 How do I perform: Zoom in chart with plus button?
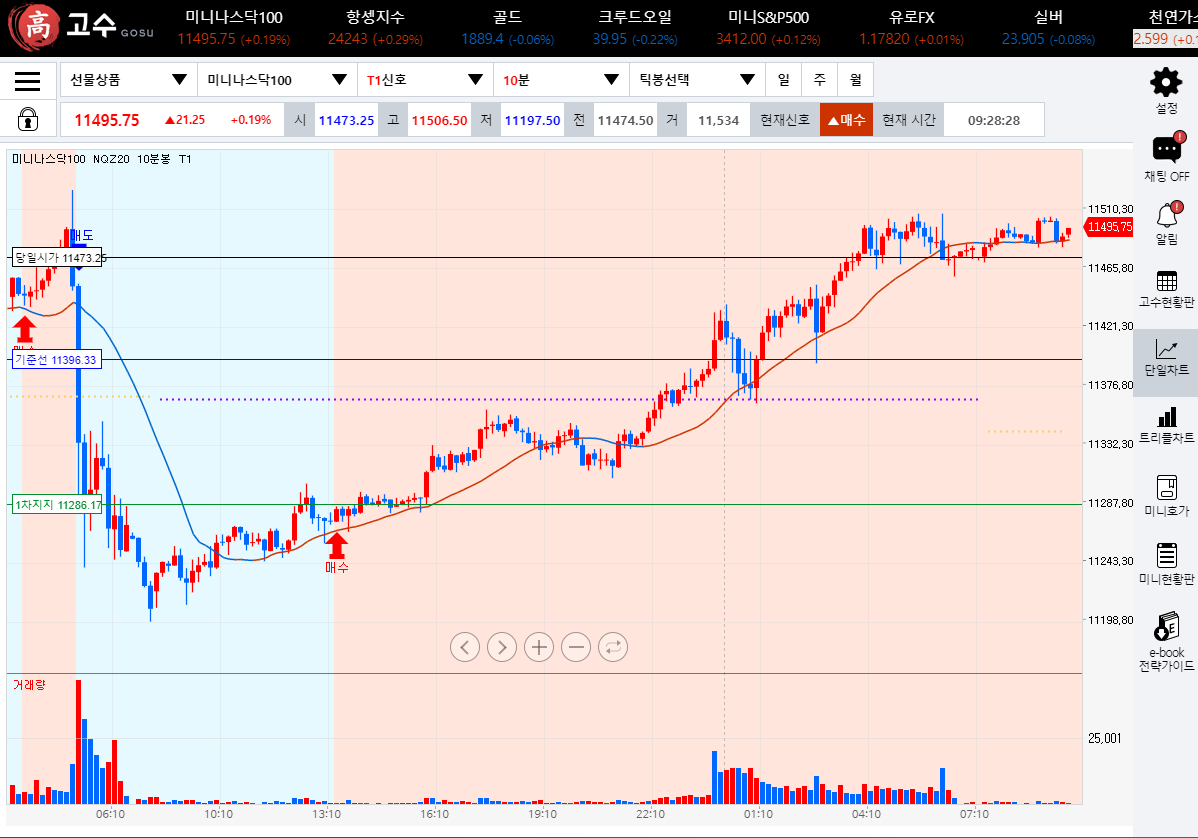(x=539, y=647)
